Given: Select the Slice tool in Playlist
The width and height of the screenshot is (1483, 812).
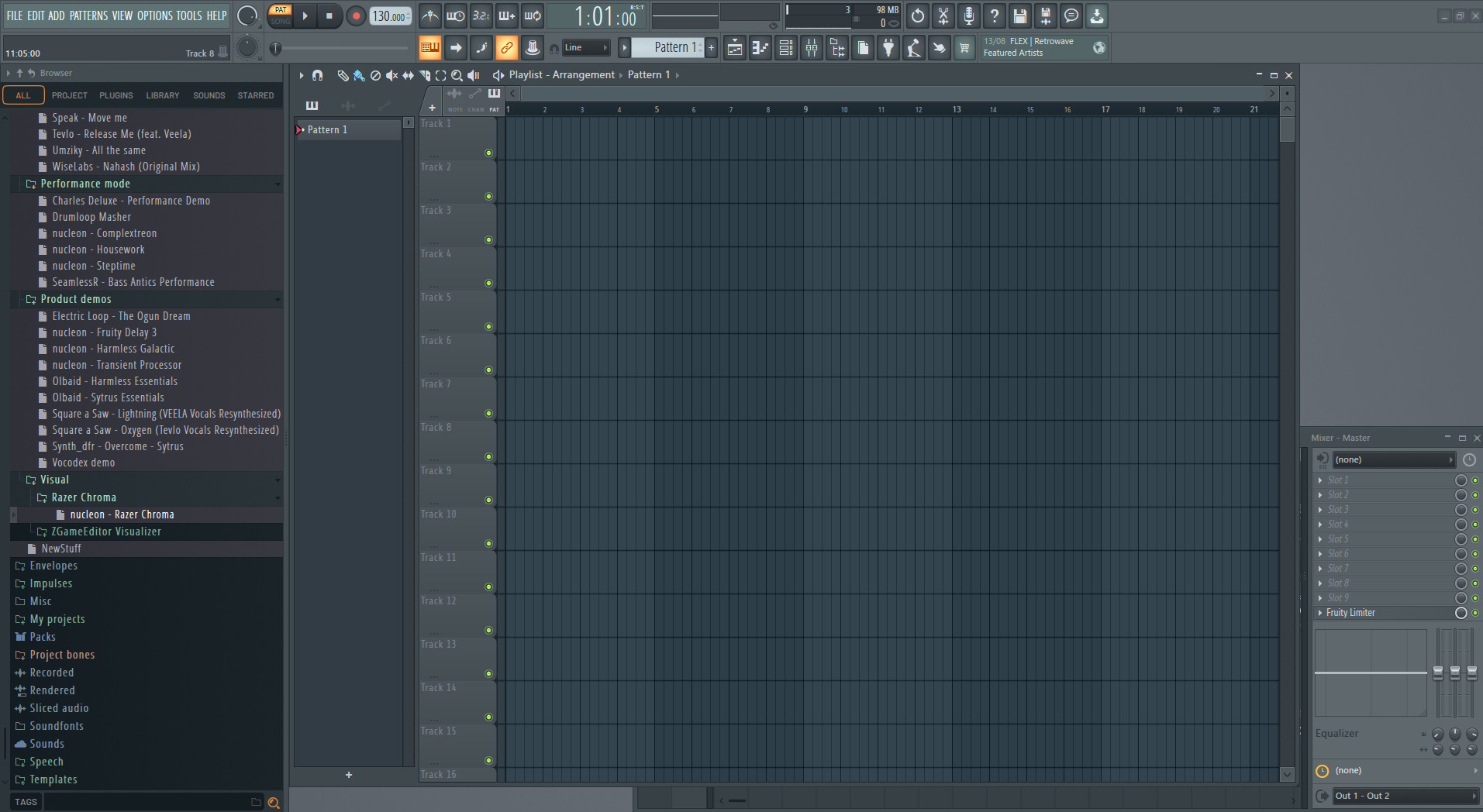Looking at the screenshot, I should (x=424, y=75).
